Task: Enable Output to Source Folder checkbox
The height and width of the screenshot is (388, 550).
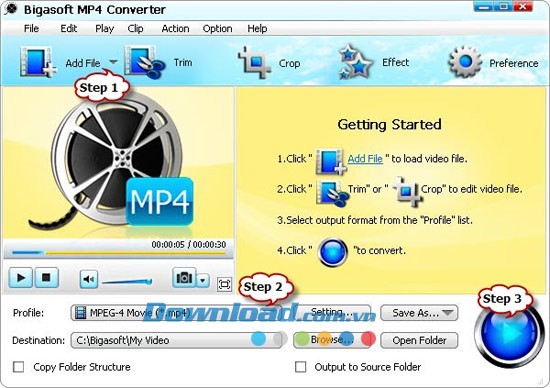Action: point(300,367)
